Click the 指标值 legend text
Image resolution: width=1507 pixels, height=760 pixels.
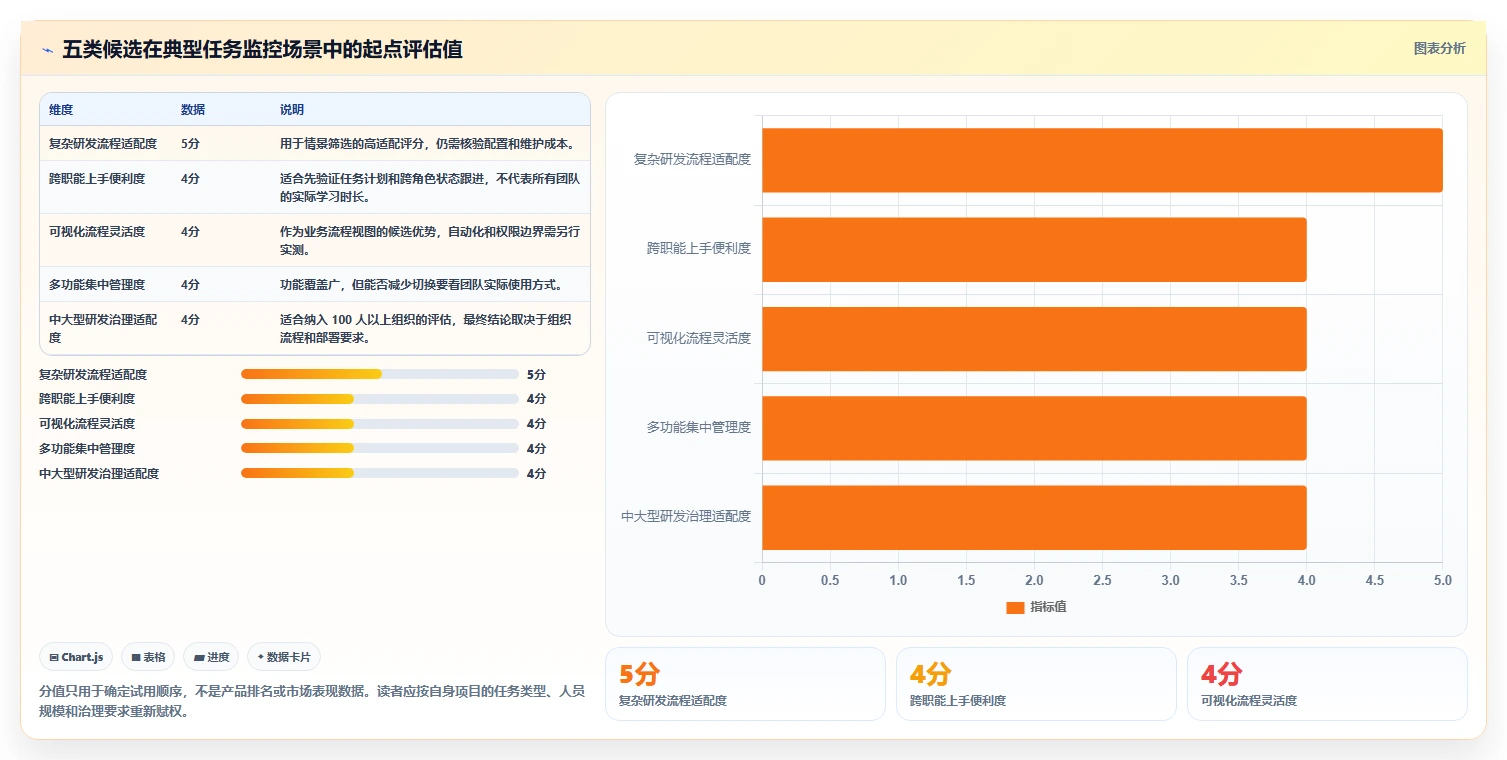pyautogui.click(x=1048, y=607)
